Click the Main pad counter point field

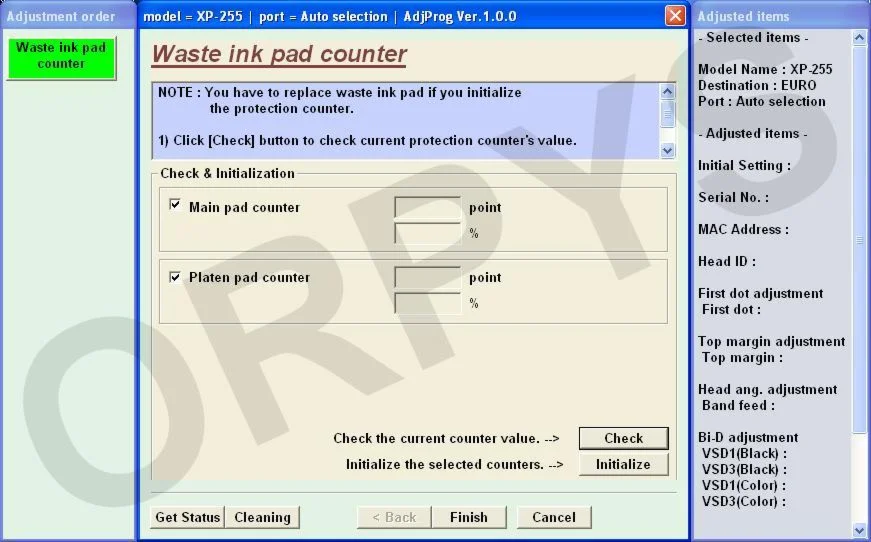pos(427,208)
